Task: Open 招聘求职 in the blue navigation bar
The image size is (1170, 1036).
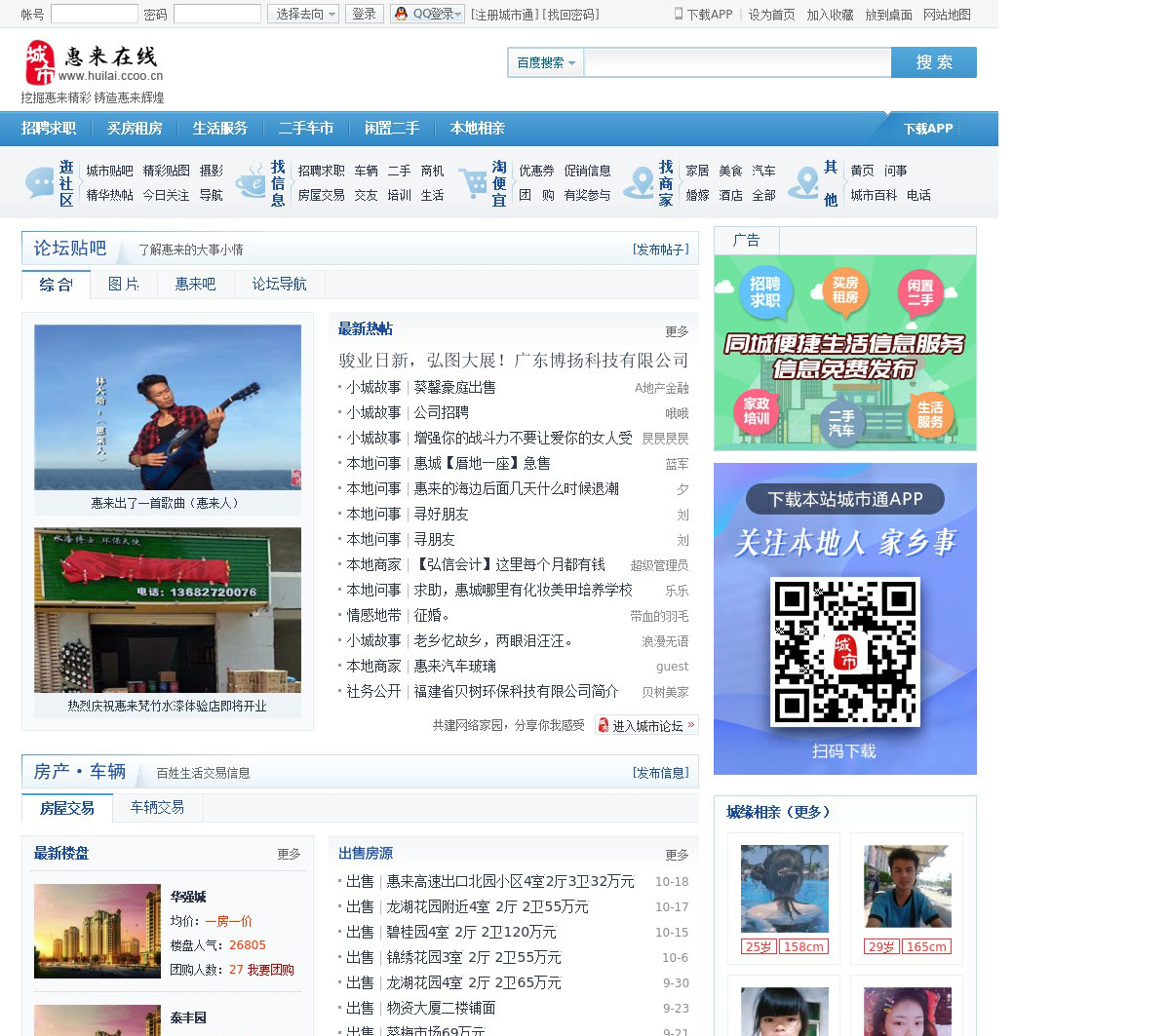Action: click(49, 128)
